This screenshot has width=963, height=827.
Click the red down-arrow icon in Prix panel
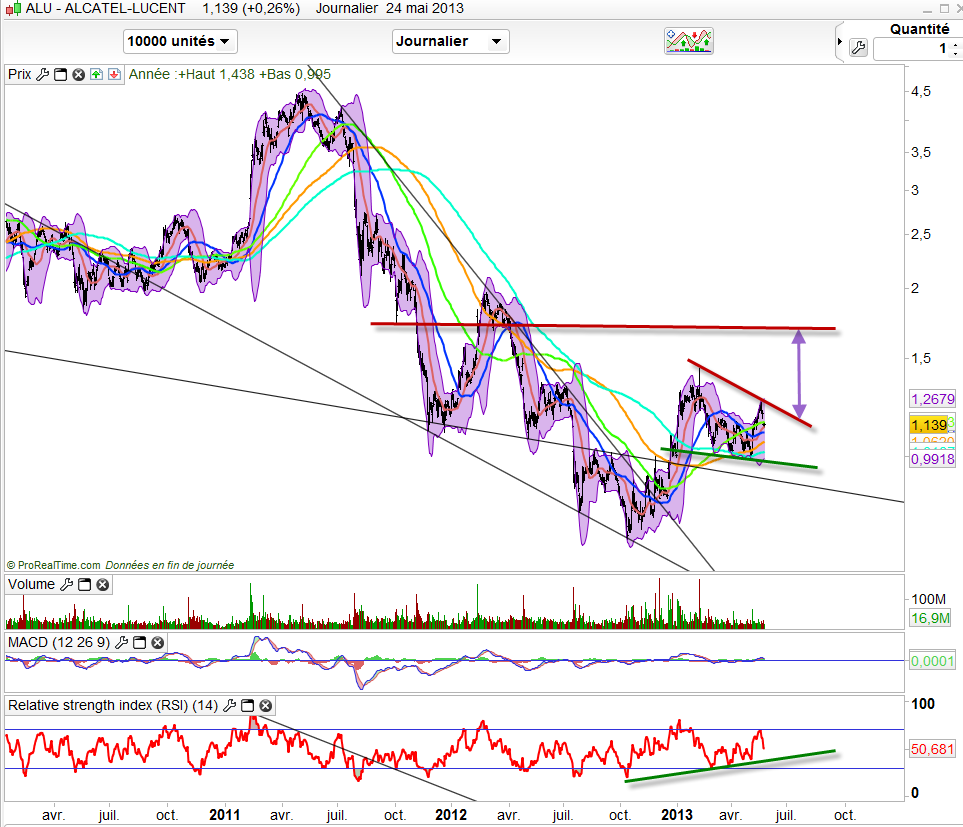click(x=114, y=74)
